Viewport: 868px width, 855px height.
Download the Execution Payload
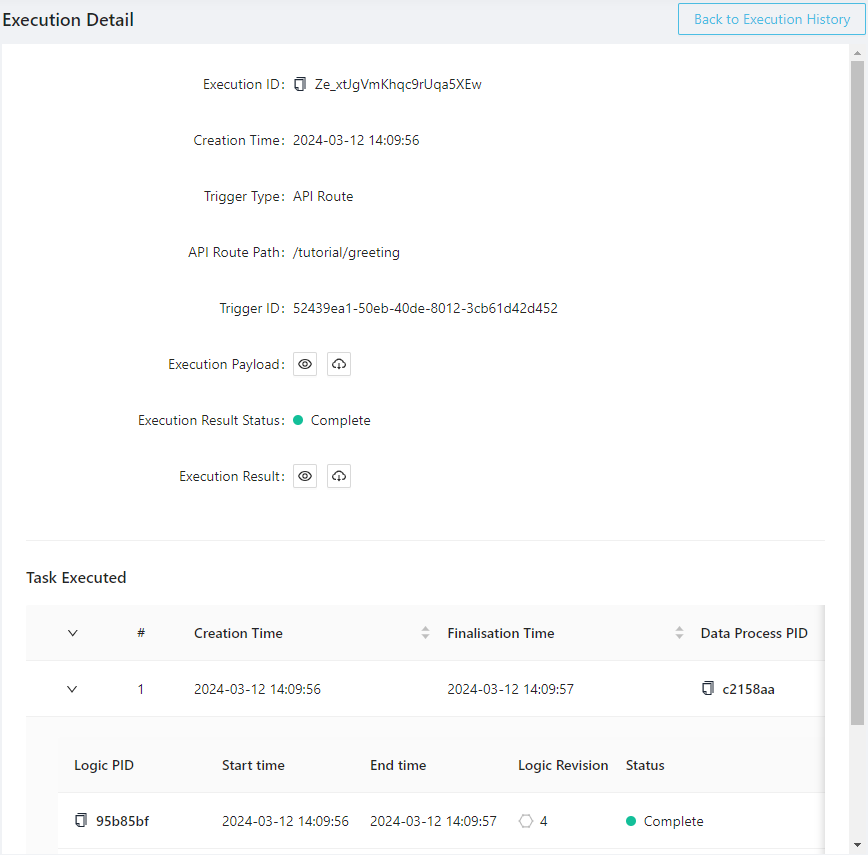point(339,365)
